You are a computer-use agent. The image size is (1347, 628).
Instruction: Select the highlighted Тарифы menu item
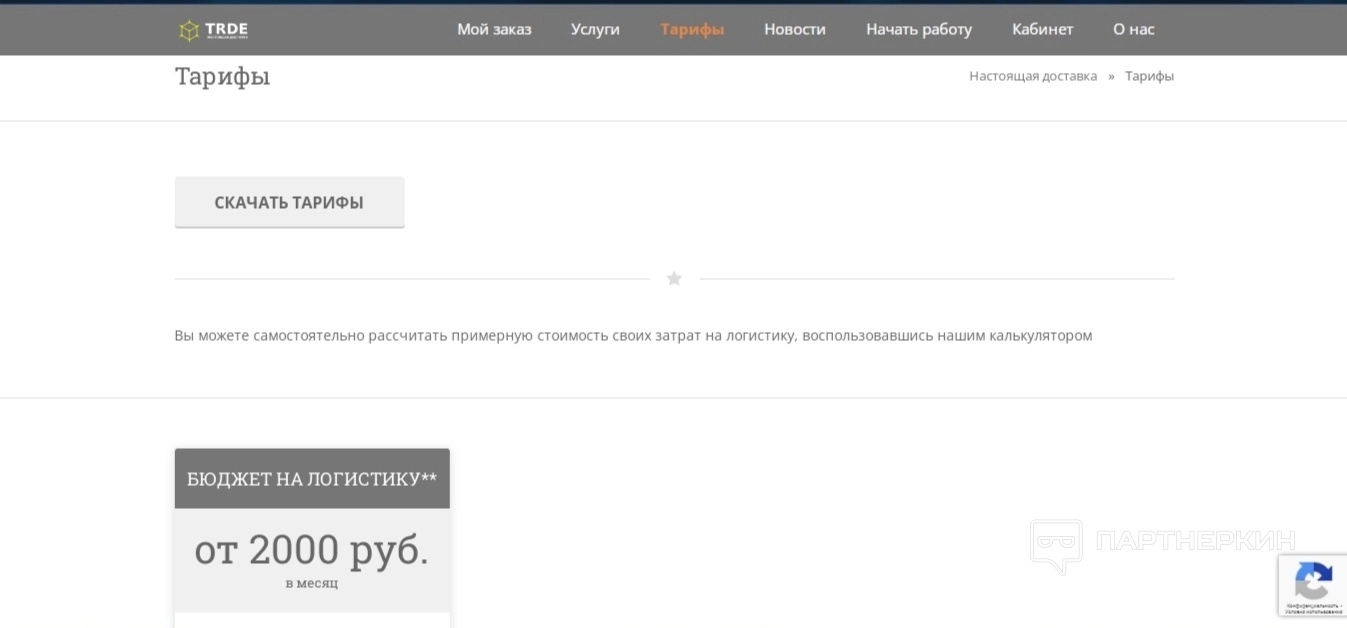pos(692,29)
